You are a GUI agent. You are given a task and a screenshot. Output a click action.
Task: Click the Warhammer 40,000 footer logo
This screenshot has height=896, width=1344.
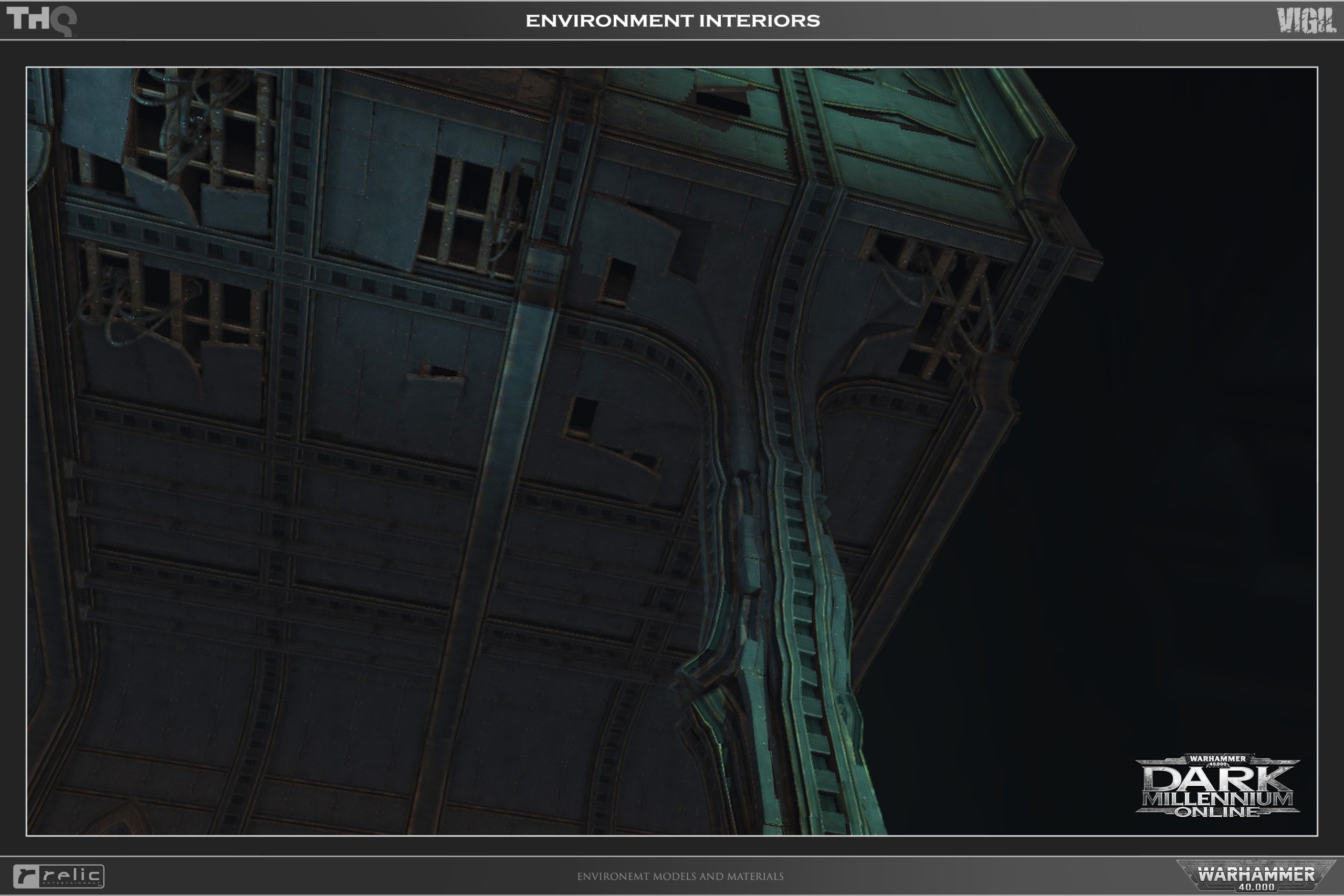1256,876
